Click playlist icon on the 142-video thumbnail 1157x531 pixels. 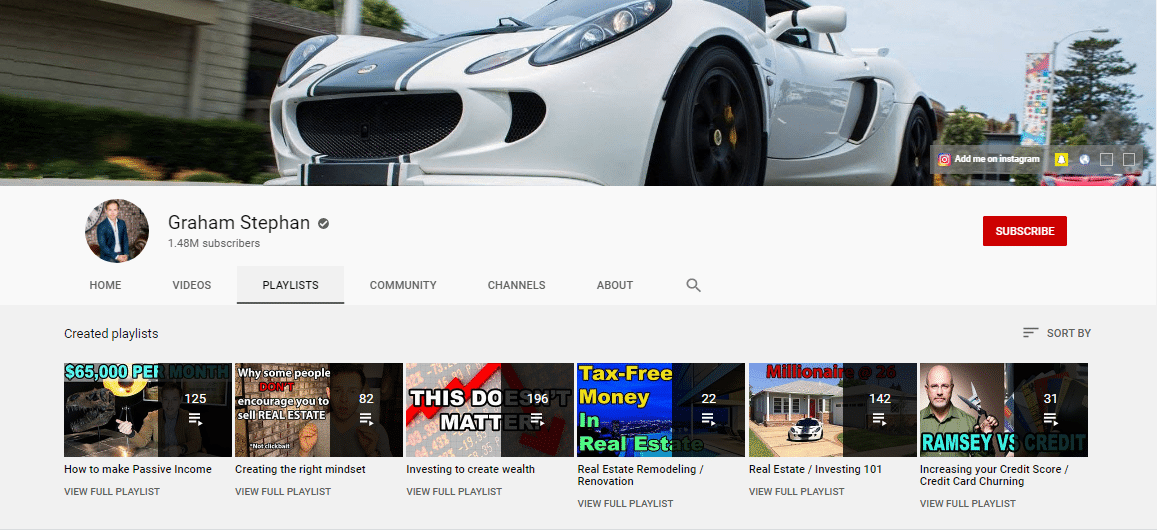point(880,419)
